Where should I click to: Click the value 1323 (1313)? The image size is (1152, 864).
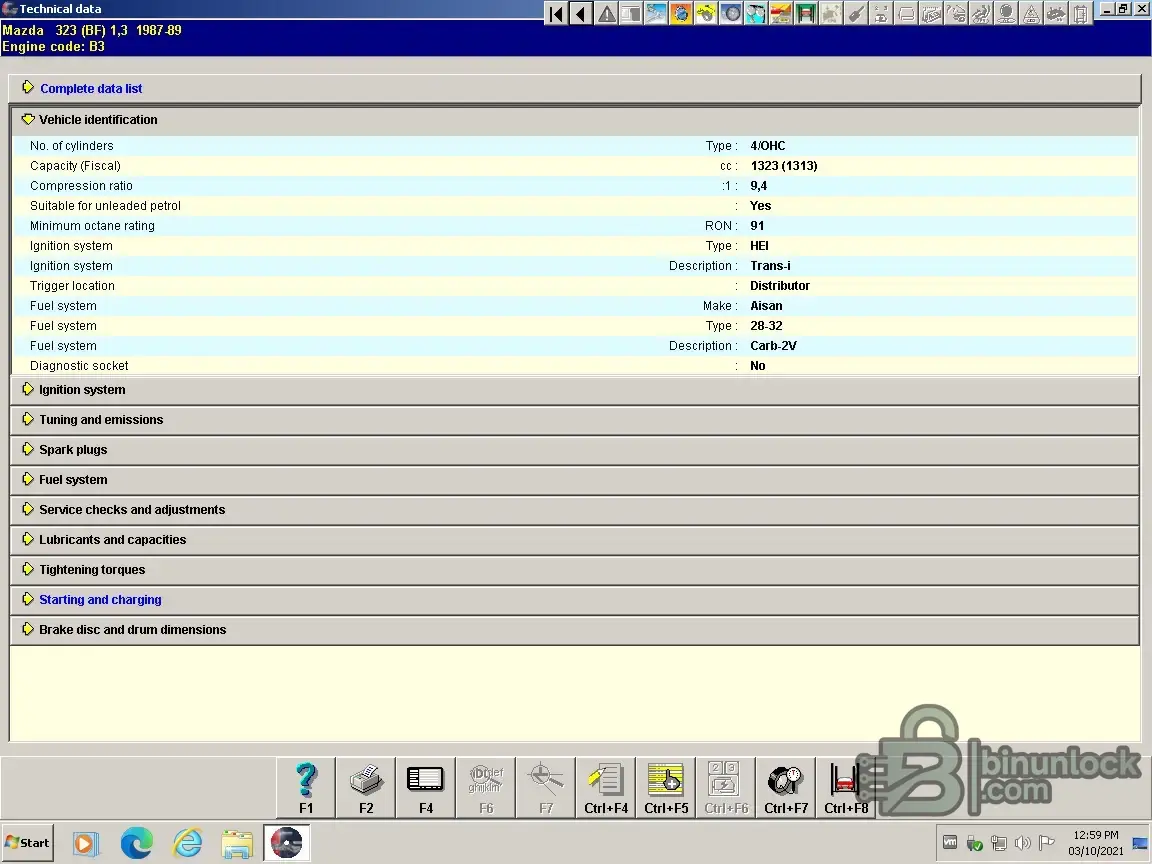(x=784, y=166)
